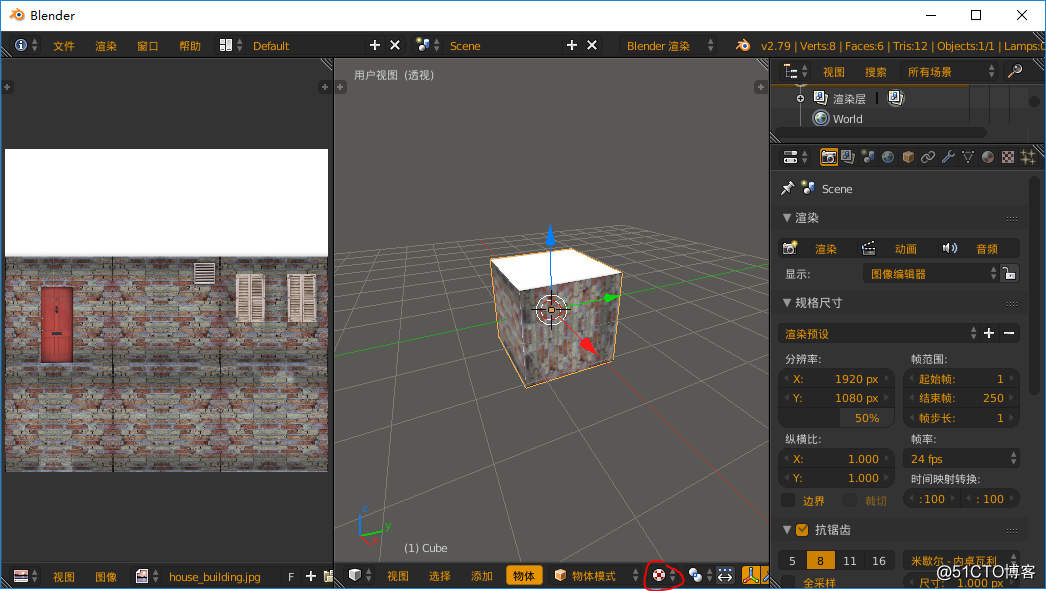This screenshot has width=1046, height=591.
Task: Open the Modifiers tab (wrench icon)
Action: [x=948, y=157]
